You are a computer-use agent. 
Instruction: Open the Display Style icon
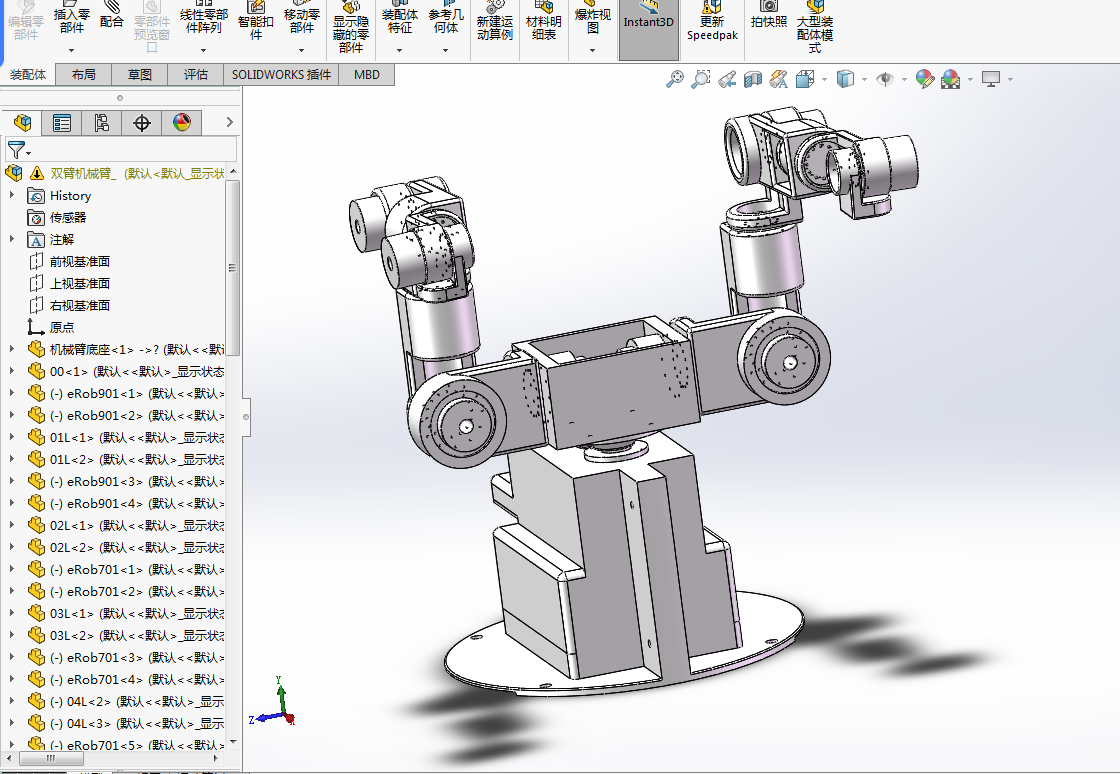pos(845,79)
